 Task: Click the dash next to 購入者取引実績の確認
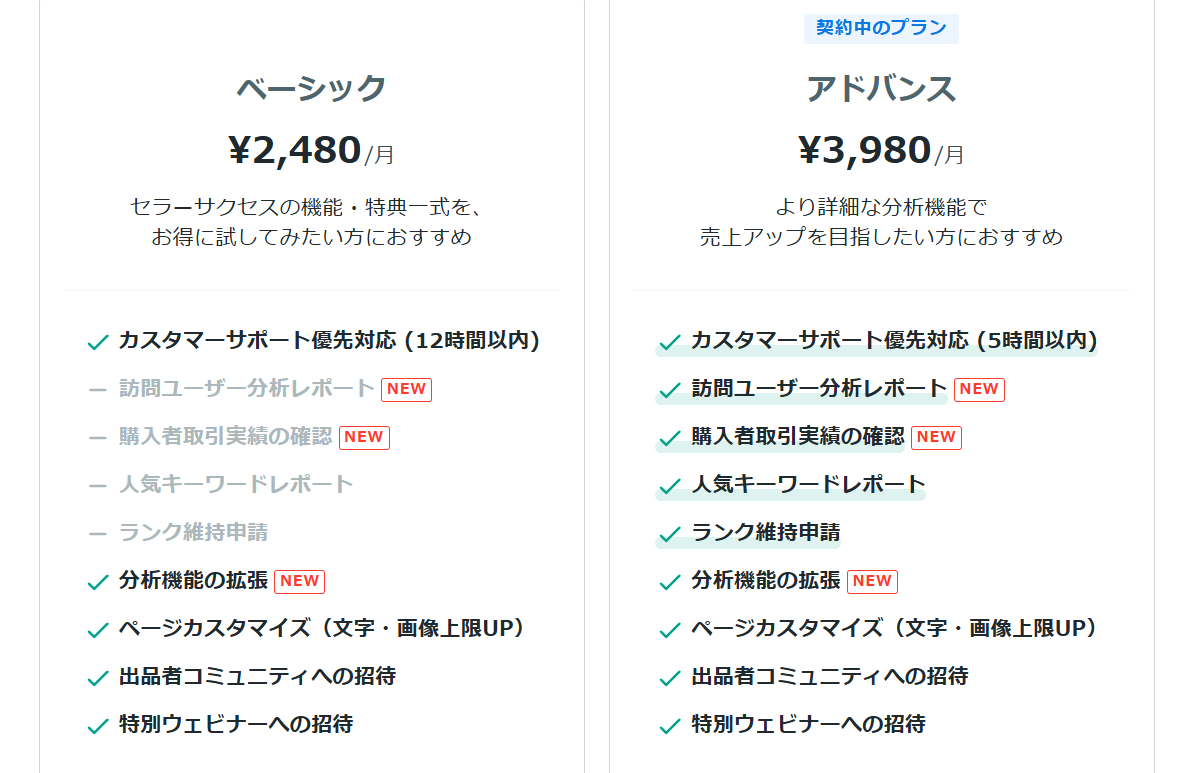[96, 437]
